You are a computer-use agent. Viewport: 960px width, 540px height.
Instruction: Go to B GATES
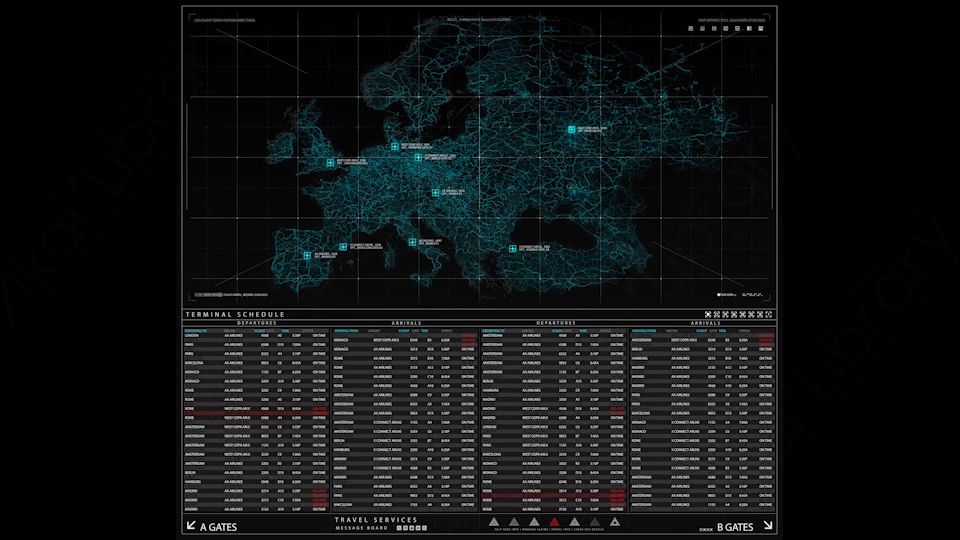tap(735, 527)
